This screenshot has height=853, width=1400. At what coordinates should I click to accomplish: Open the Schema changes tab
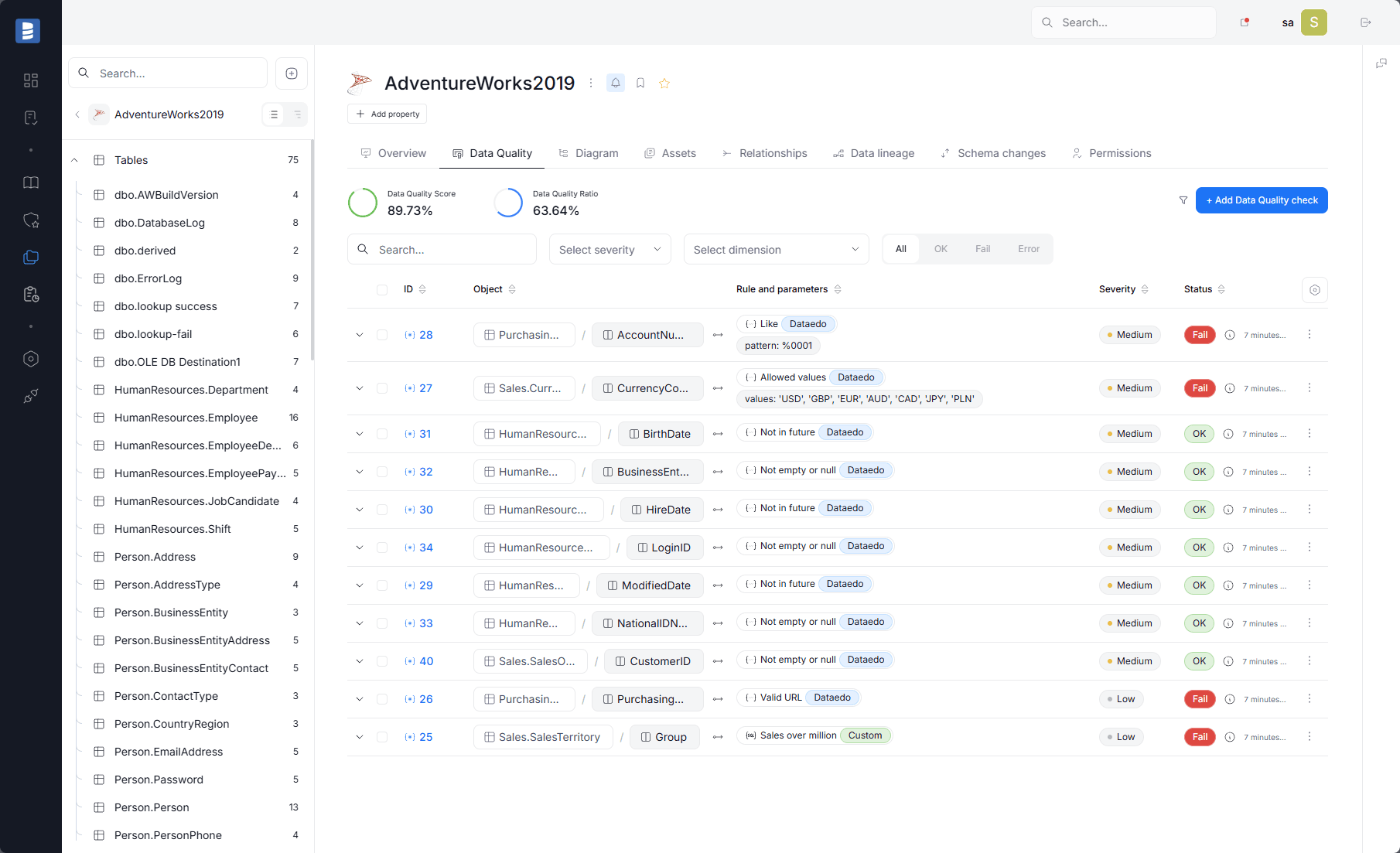pyautogui.click(x=993, y=153)
